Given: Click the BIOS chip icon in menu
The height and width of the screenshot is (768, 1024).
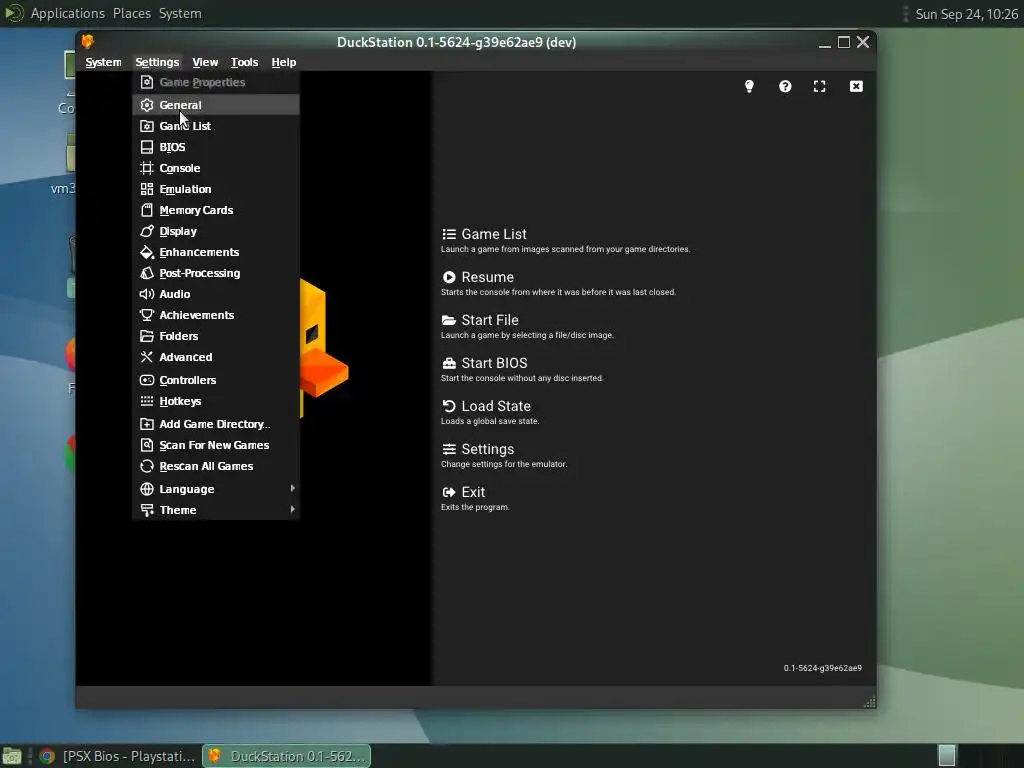Looking at the screenshot, I should click(147, 147).
